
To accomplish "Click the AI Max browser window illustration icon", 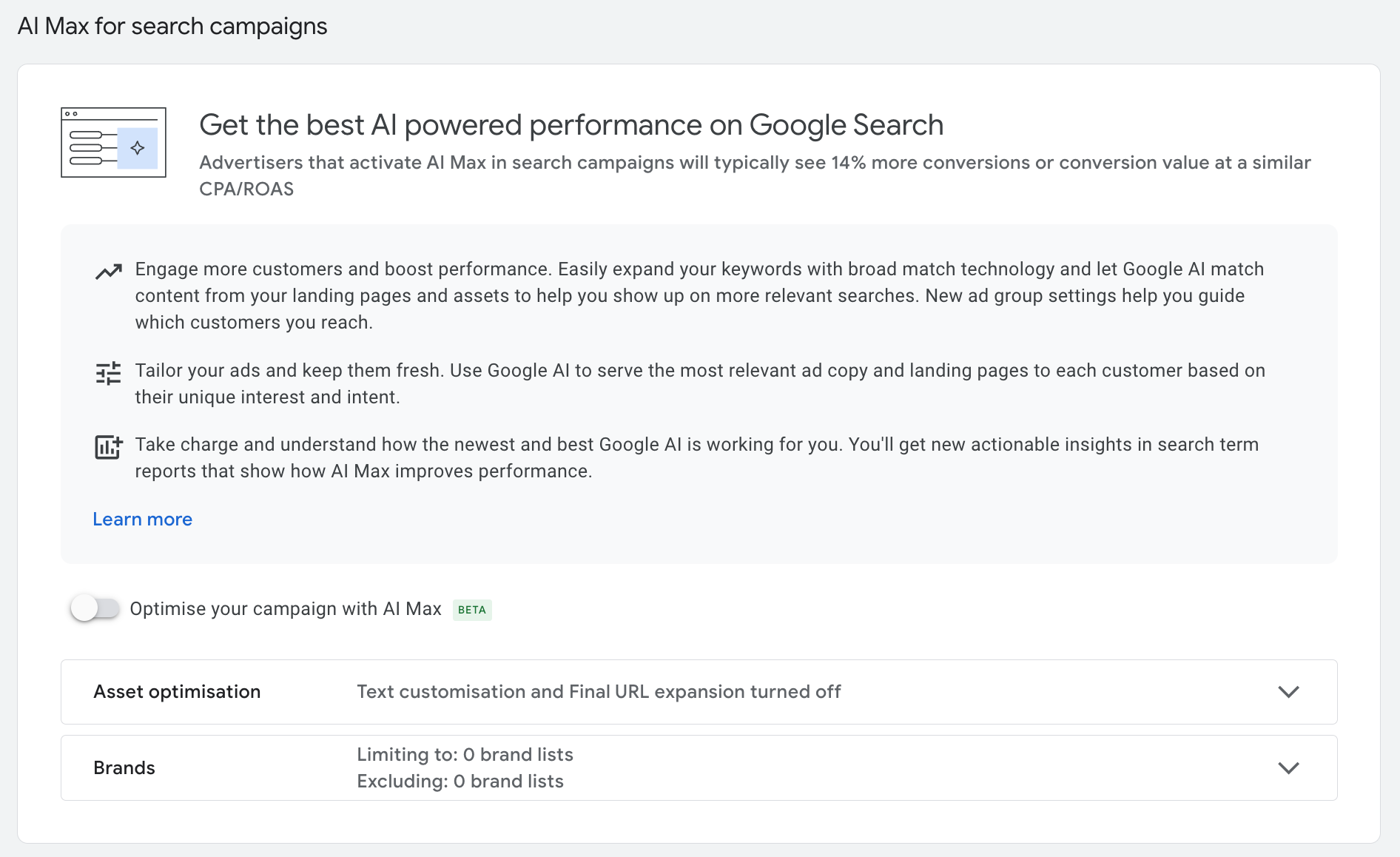I will (x=112, y=142).
